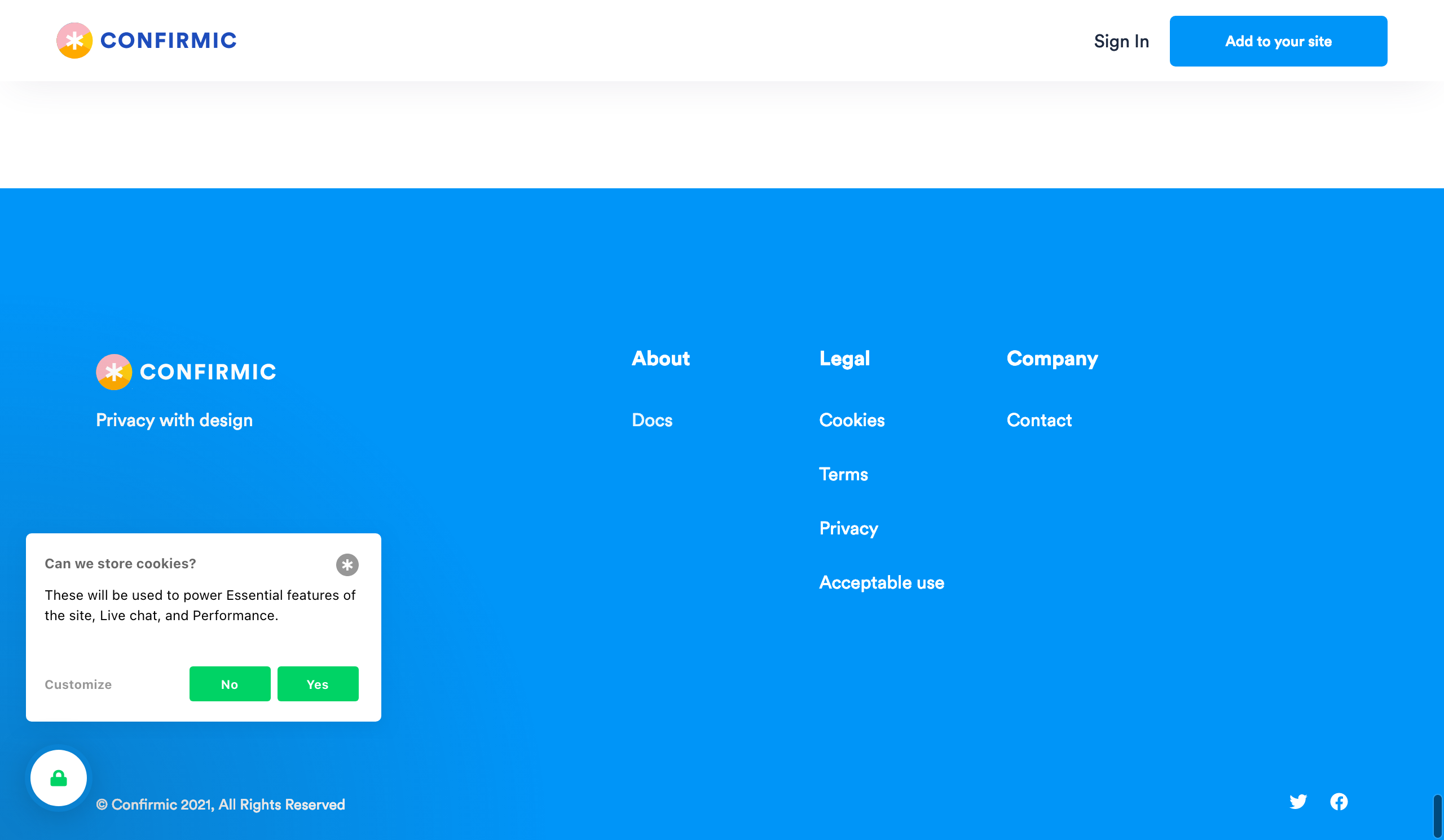Click the Privacy with design tagline
The width and height of the screenshot is (1444, 840).
click(174, 421)
